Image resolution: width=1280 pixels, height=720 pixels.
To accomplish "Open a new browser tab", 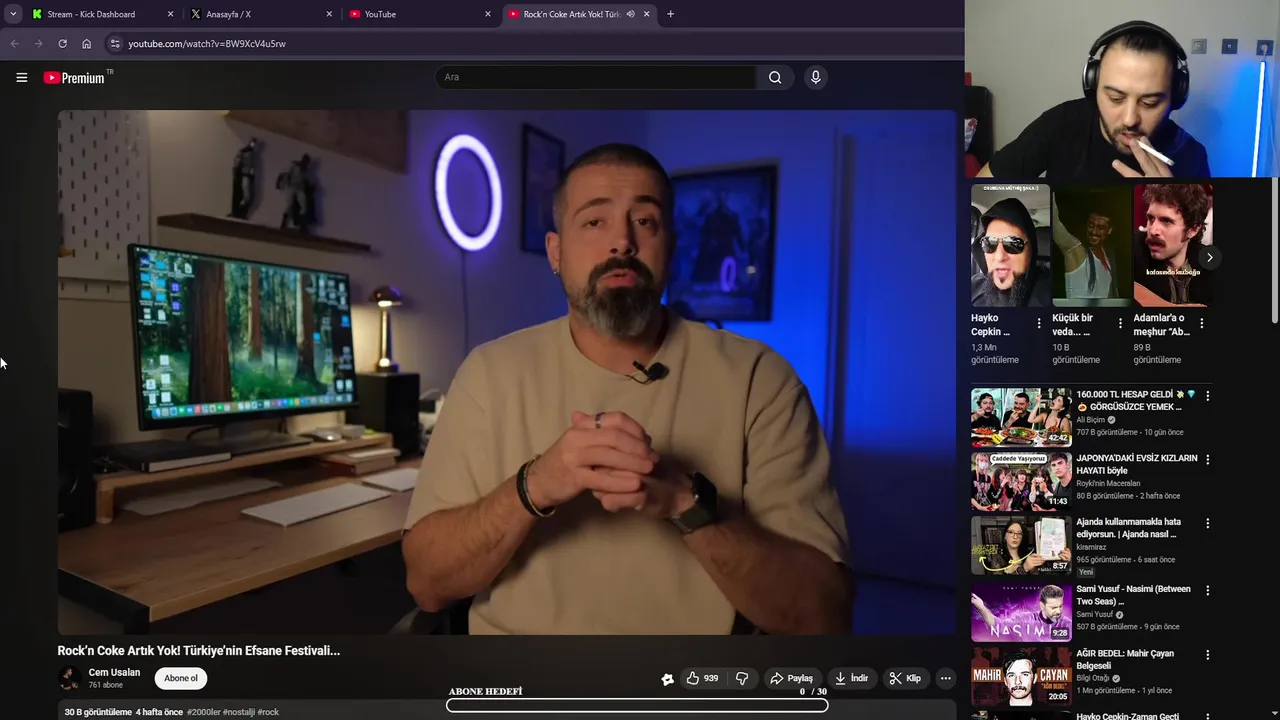I will (670, 14).
